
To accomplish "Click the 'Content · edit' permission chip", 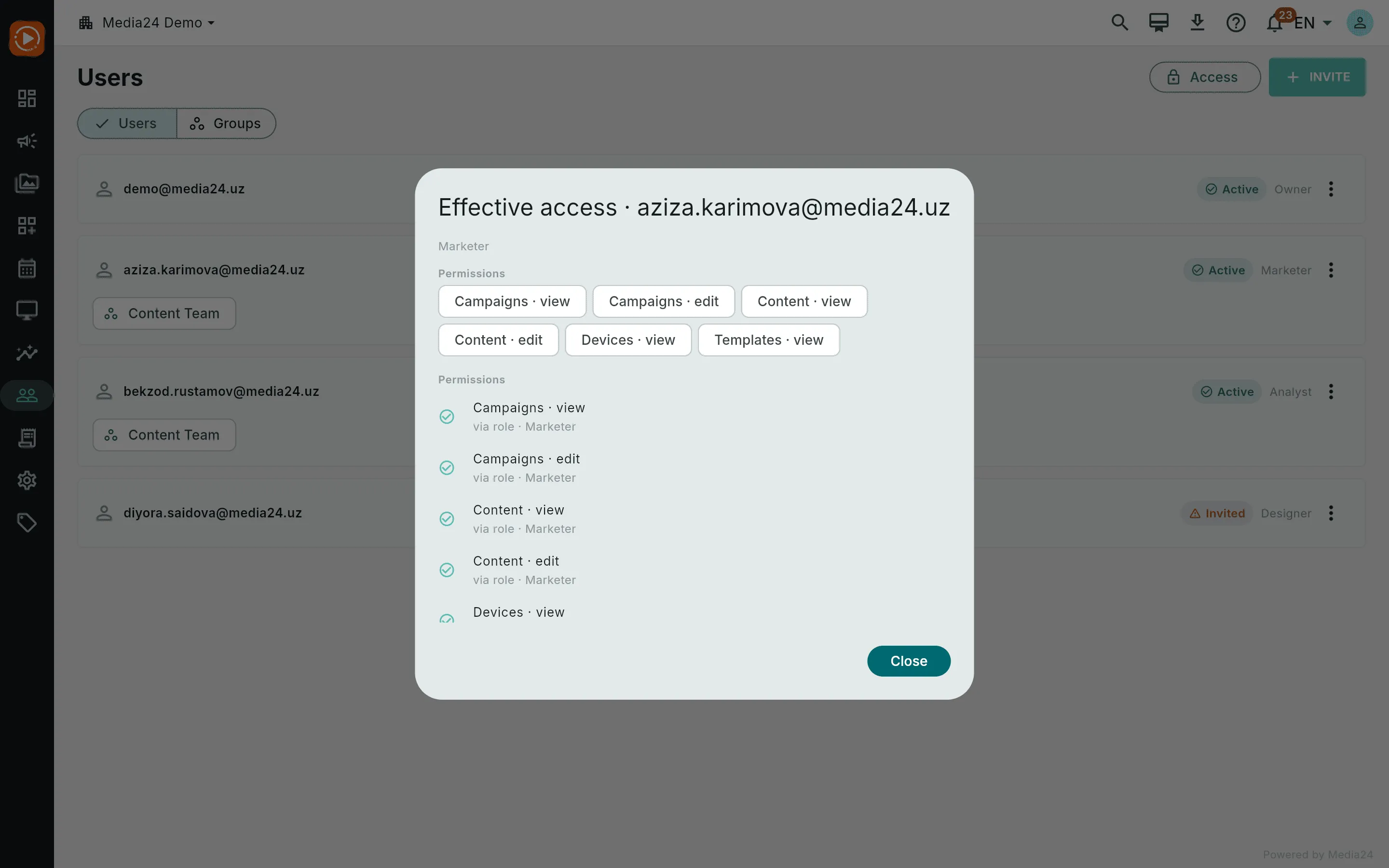I will [x=498, y=340].
